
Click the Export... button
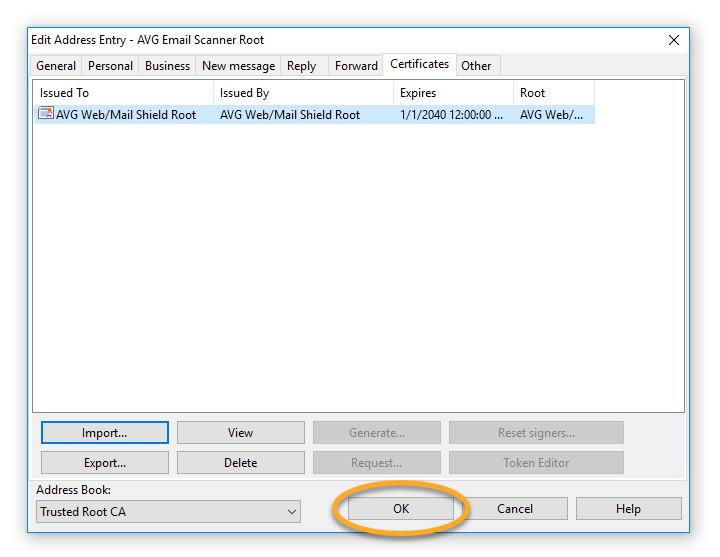tap(105, 462)
